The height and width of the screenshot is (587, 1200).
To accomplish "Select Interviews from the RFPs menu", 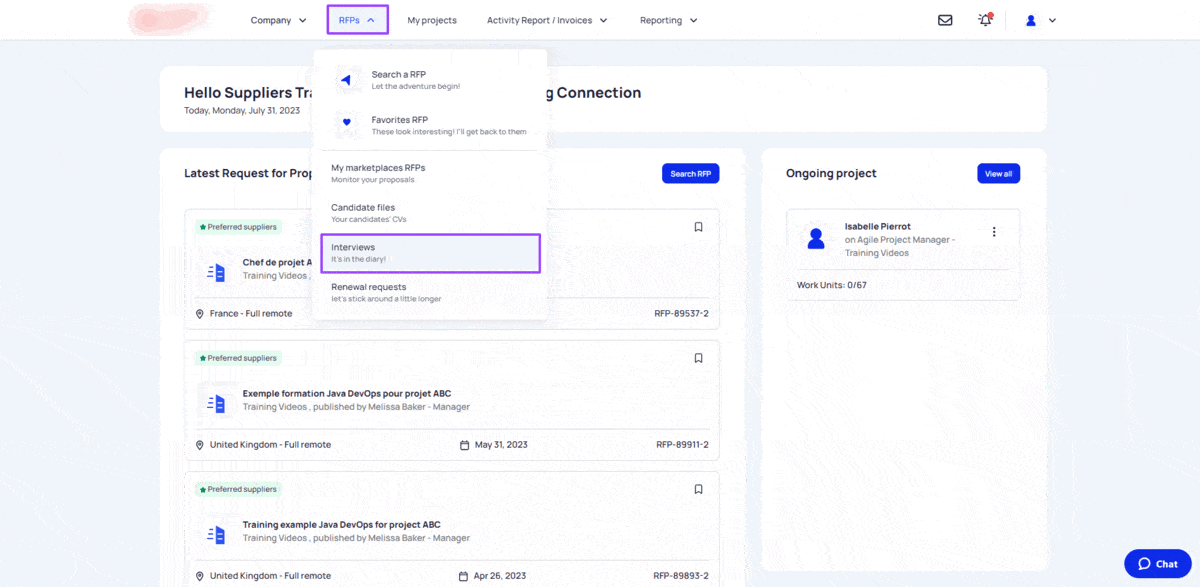I will coord(430,253).
